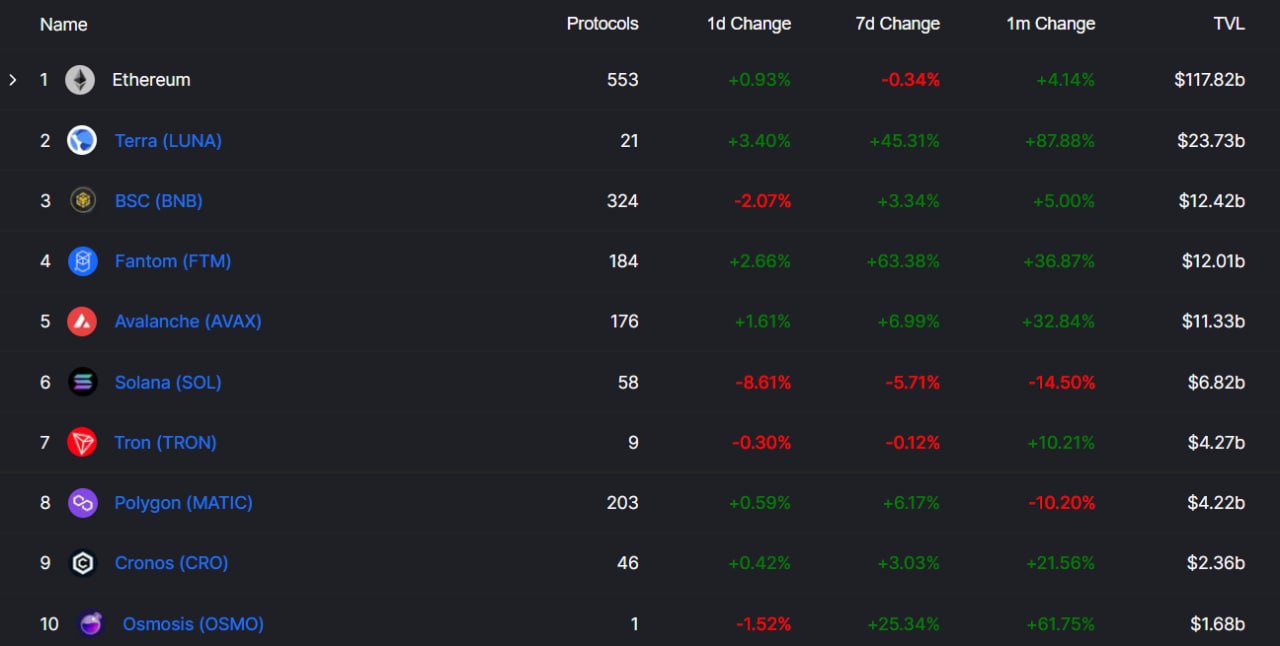1280x646 pixels.
Task: Expand the Ethereum row chevron
Action: (x=13, y=80)
